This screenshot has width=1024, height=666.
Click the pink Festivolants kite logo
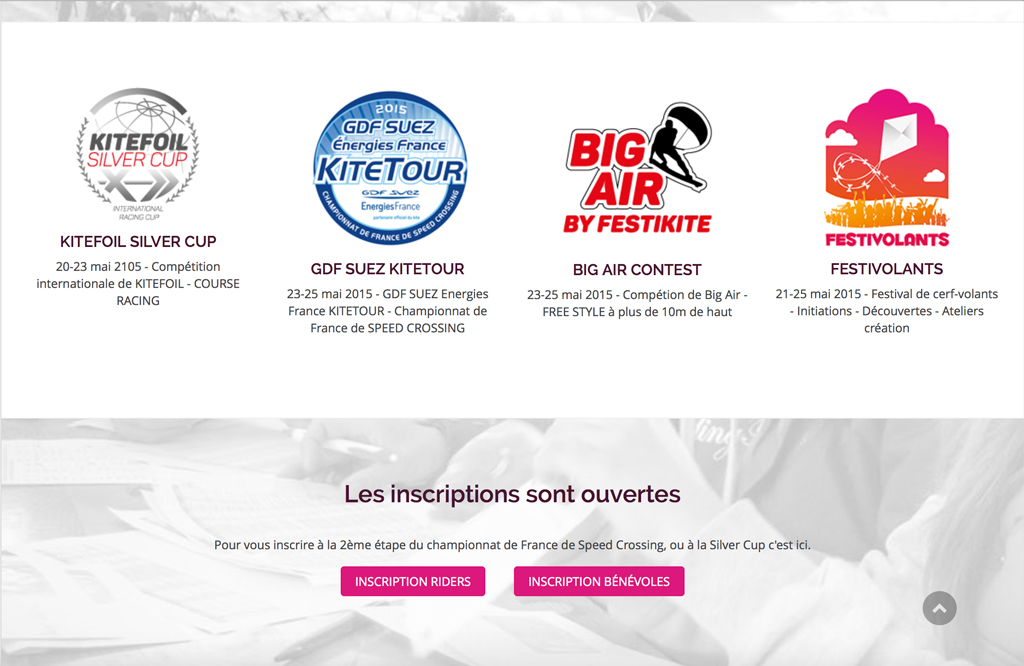[x=887, y=168]
